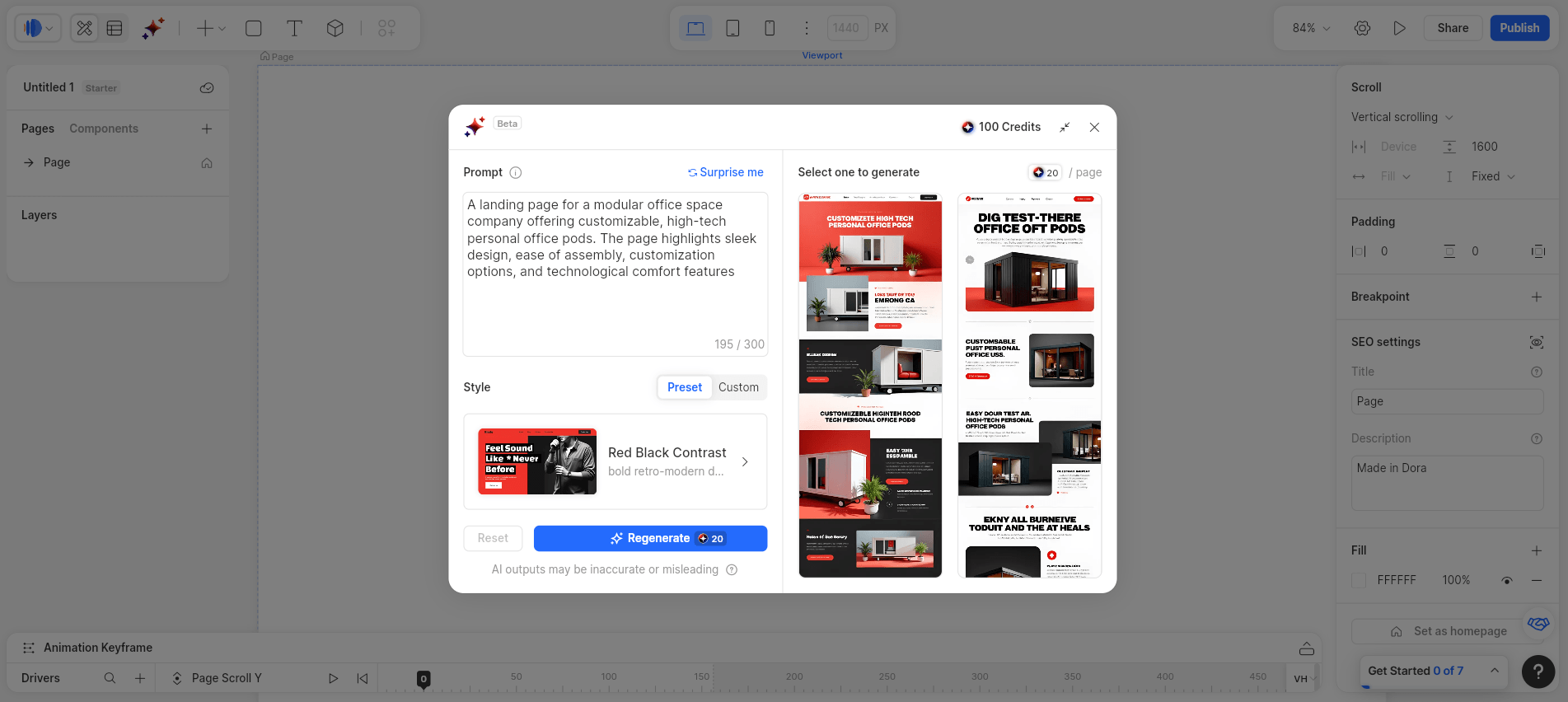Viewport: 1568px width, 702px height.
Task: Open the Vertical scrolling dropdown
Action: click(x=1402, y=117)
